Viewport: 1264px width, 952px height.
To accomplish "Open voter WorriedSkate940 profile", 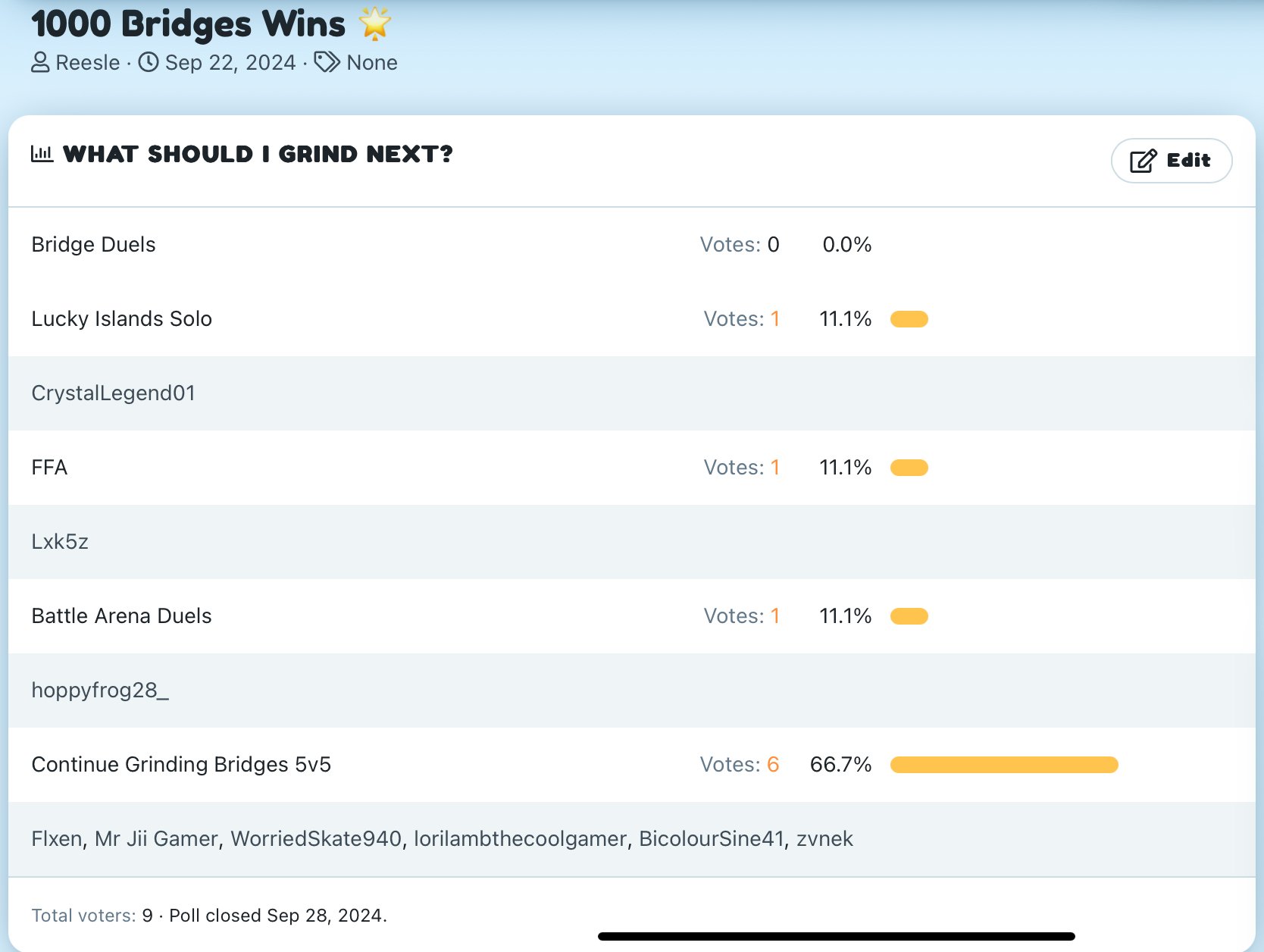I will point(316,838).
